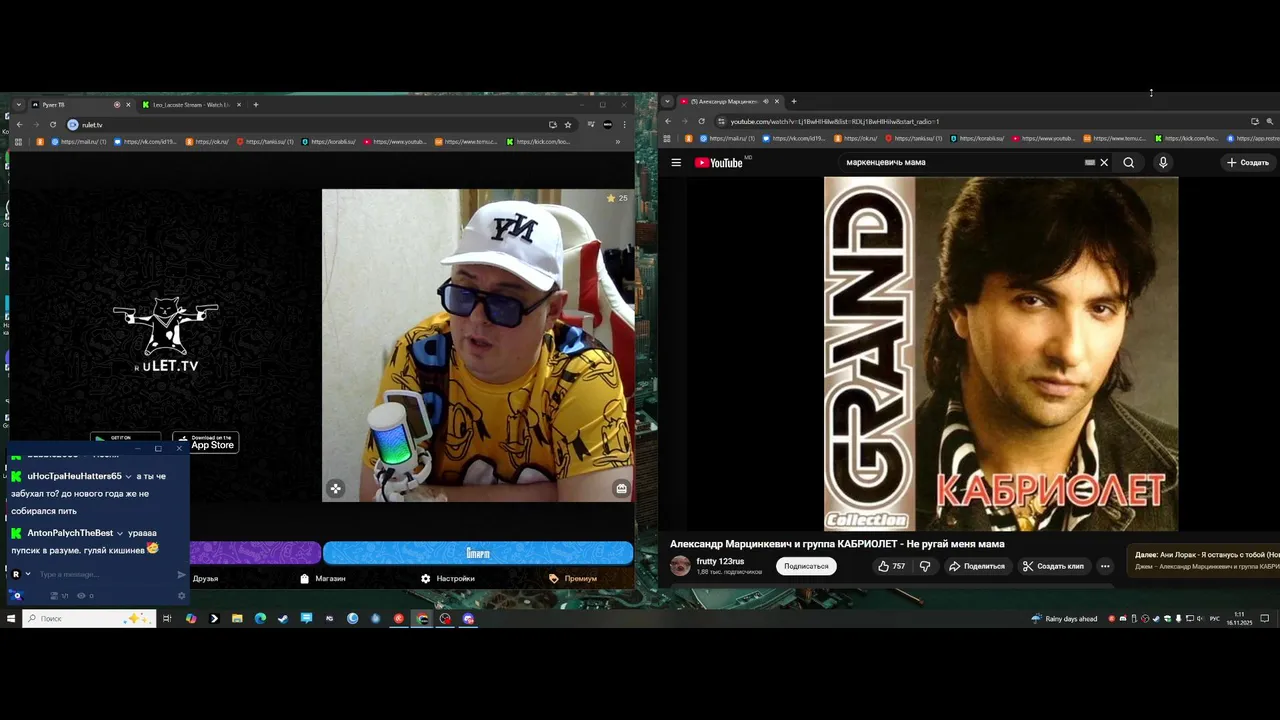Open Steam from the taskbar
This screenshot has height=720, width=1280.
pyautogui.click(x=283, y=619)
